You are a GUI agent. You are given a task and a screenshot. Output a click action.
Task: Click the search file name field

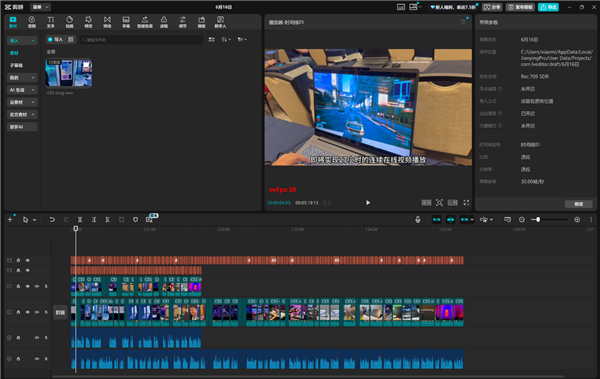(142, 39)
